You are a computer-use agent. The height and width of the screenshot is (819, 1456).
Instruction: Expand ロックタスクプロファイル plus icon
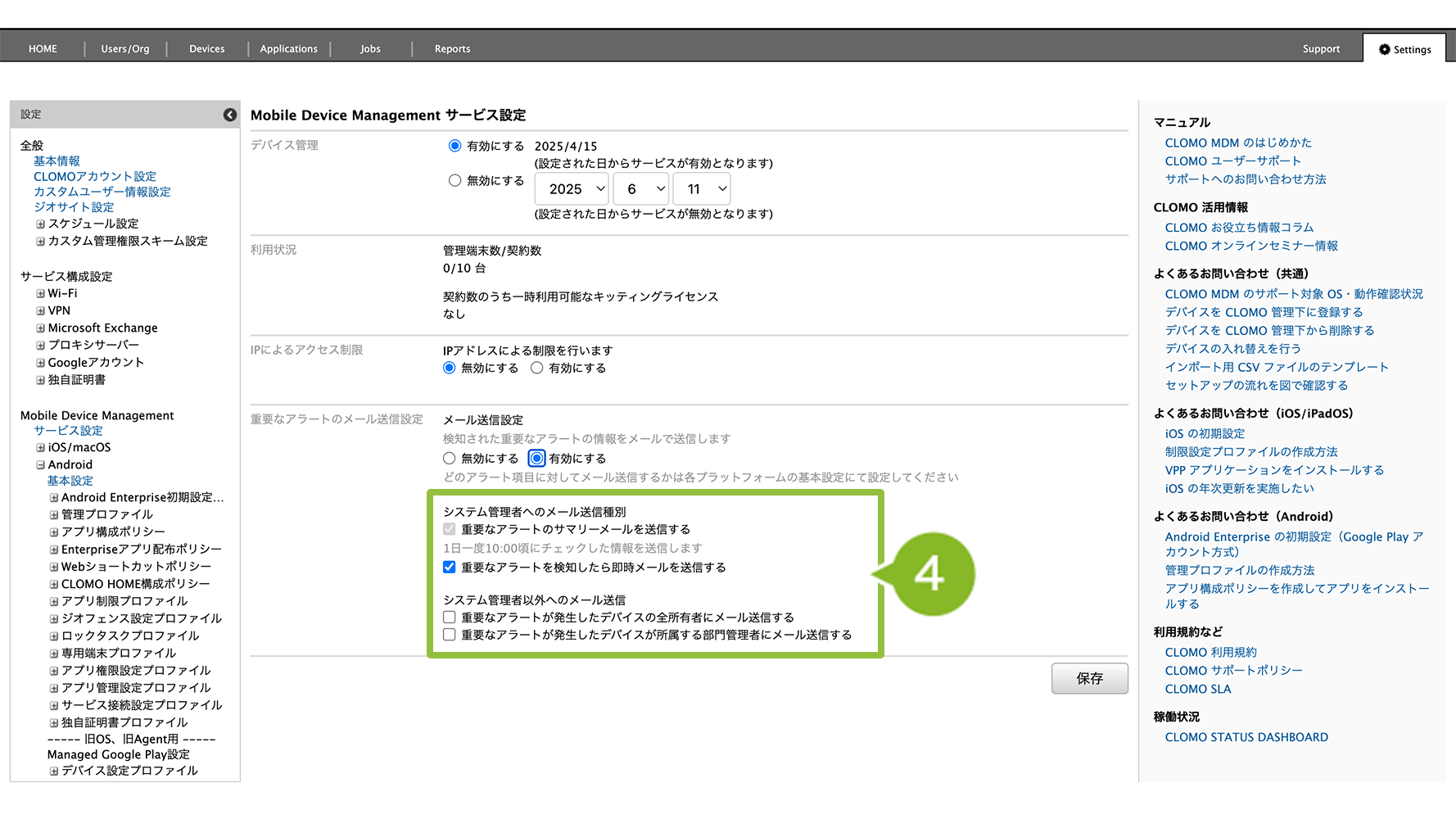(54, 636)
